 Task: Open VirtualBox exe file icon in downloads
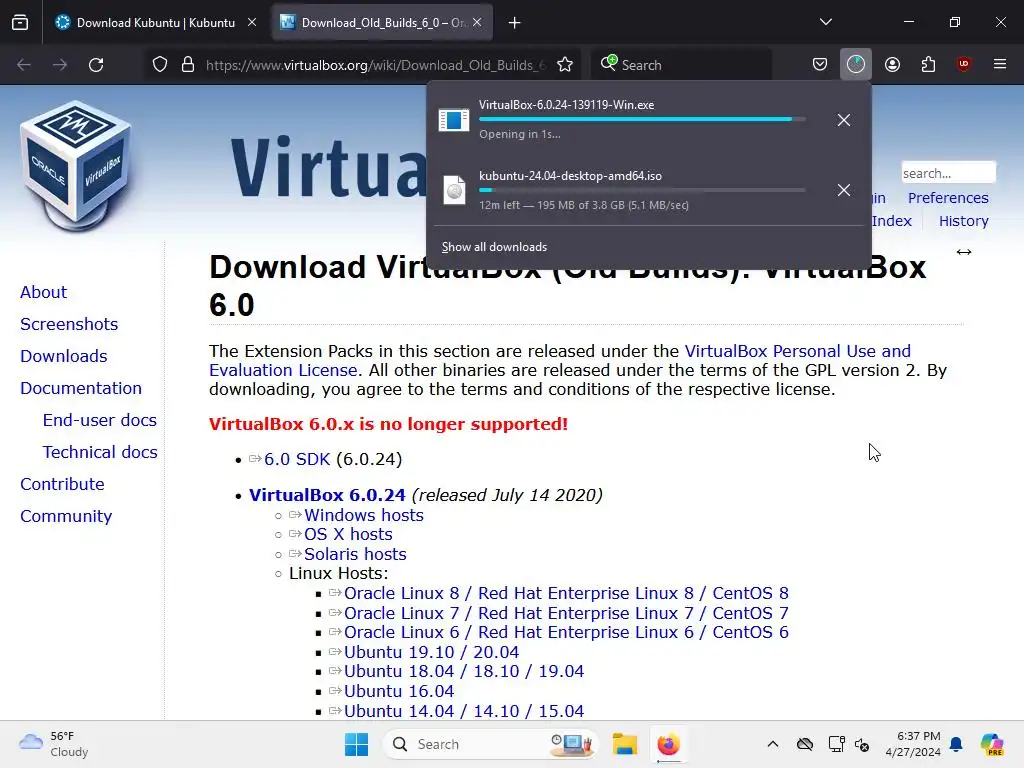(x=454, y=120)
